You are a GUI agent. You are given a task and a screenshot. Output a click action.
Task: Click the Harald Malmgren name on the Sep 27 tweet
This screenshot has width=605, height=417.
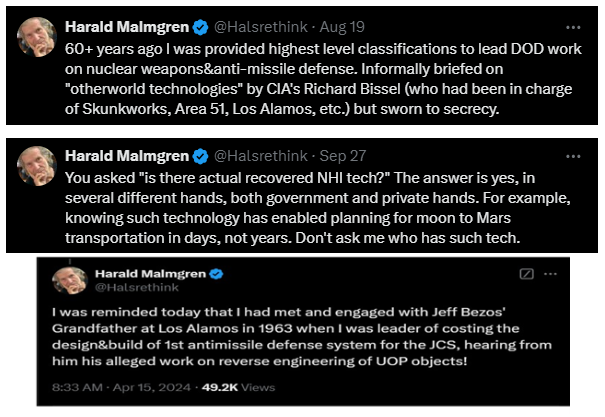click(126, 156)
